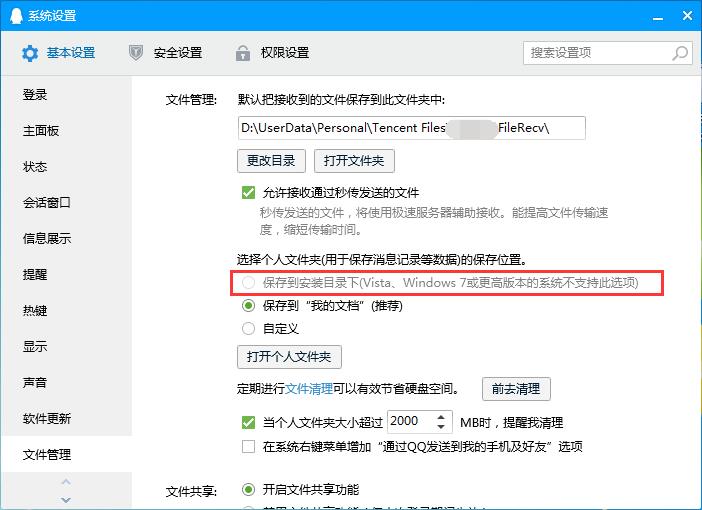Select the 自定义 radio button
702x510 pixels.
pyautogui.click(x=248, y=329)
